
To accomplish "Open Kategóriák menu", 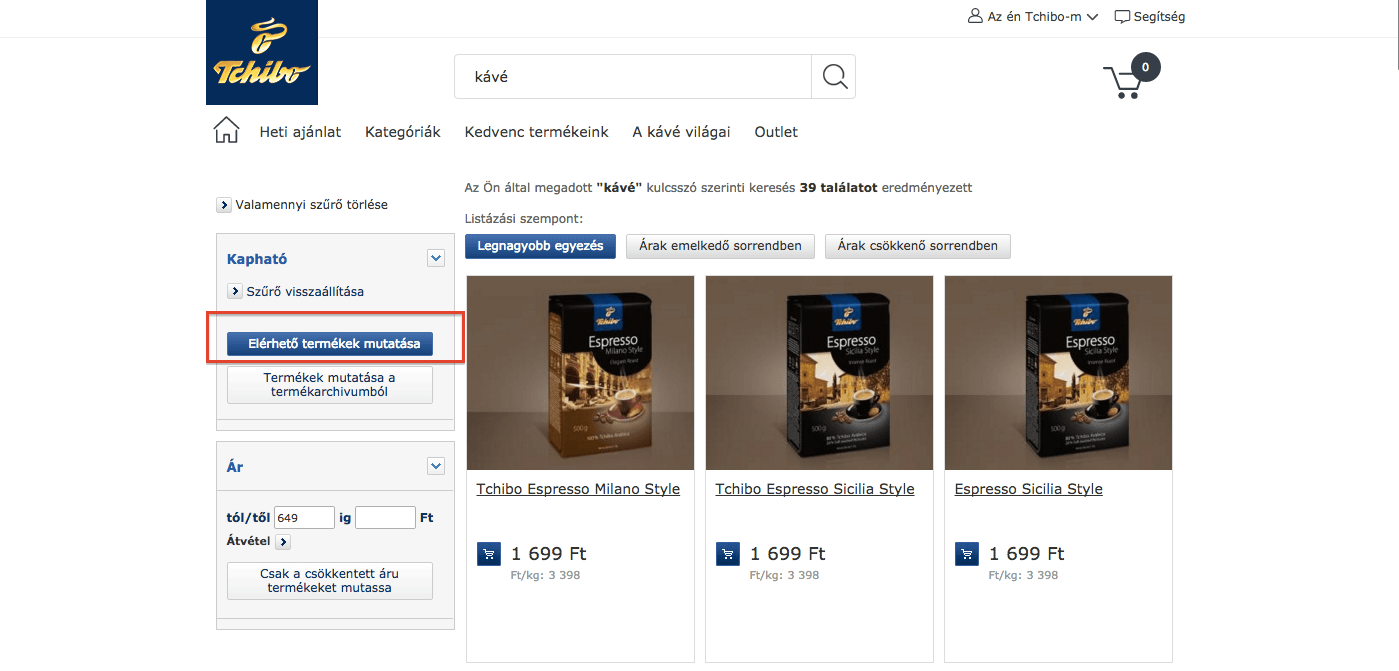I will (x=403, y=132).
